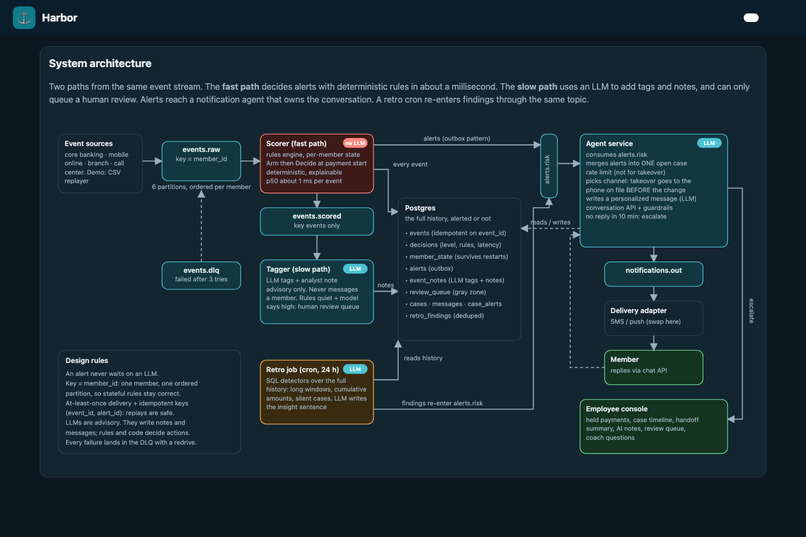Click "Every failure lands in the DLQ" rule
The height and width of the screenshot is (537, 806).
pyautogui.click(x=131, y=442)
